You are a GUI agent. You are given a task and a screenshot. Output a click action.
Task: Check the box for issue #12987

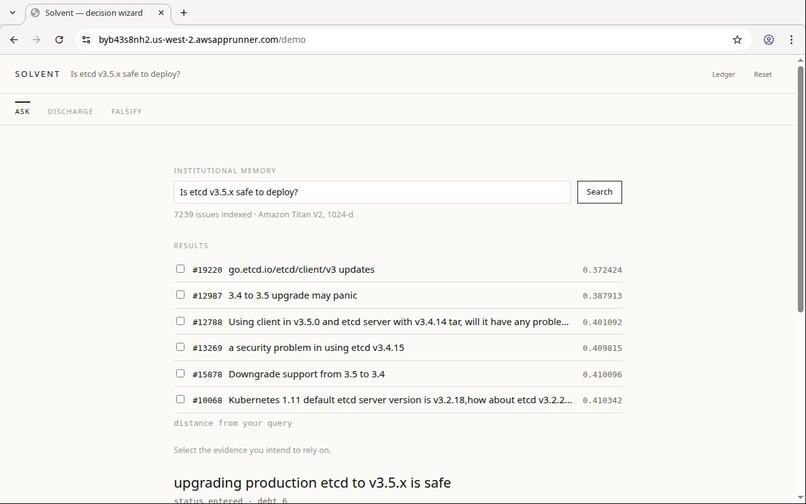pos(180,295)
